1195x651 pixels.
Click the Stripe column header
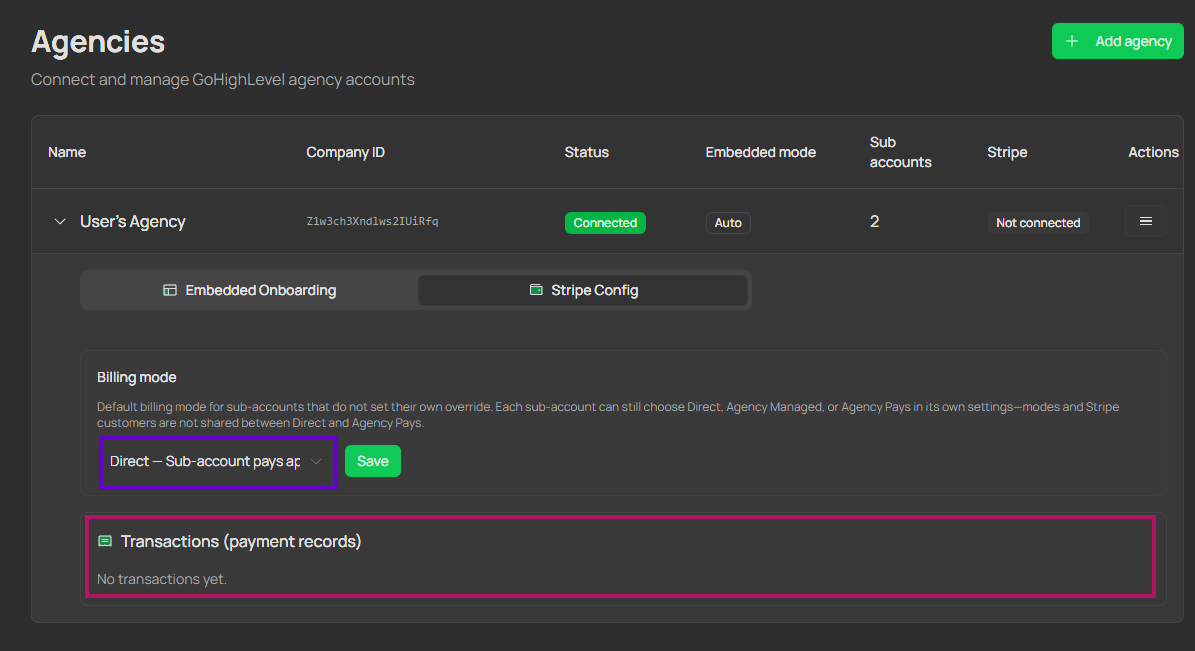click(1008, 152)
